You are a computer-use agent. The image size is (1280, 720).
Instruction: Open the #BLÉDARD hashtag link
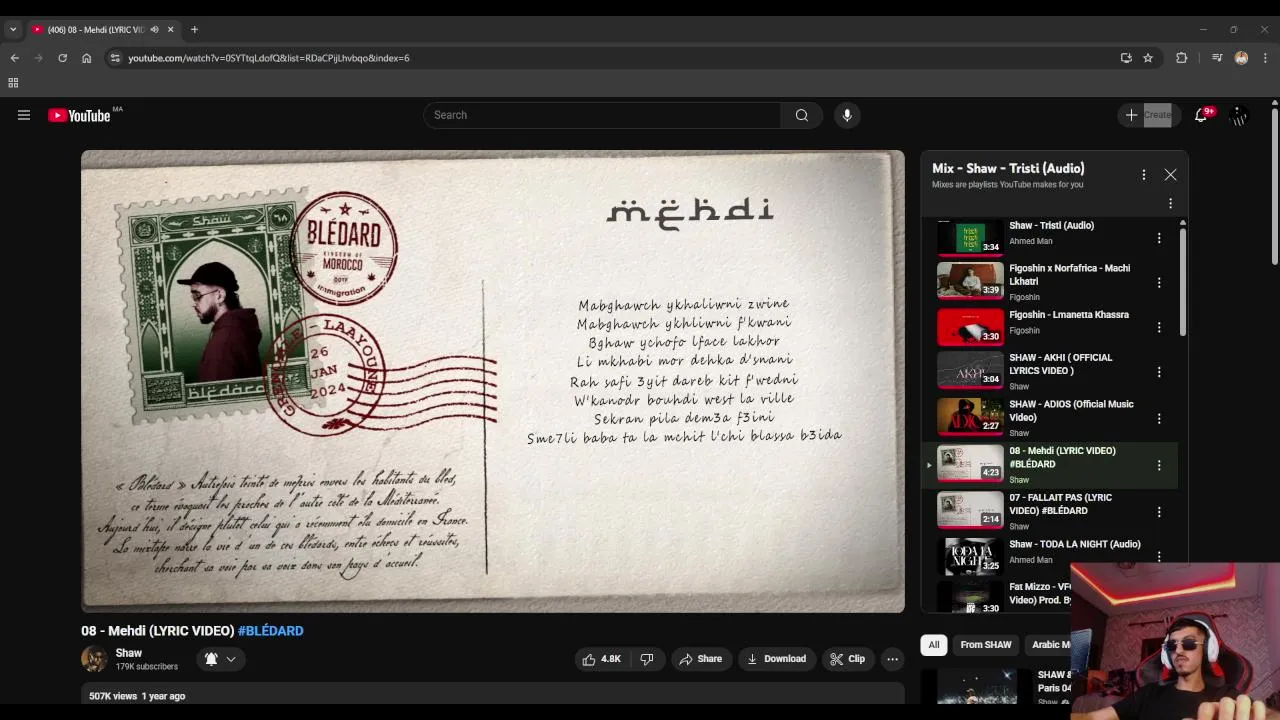point(270,631)
